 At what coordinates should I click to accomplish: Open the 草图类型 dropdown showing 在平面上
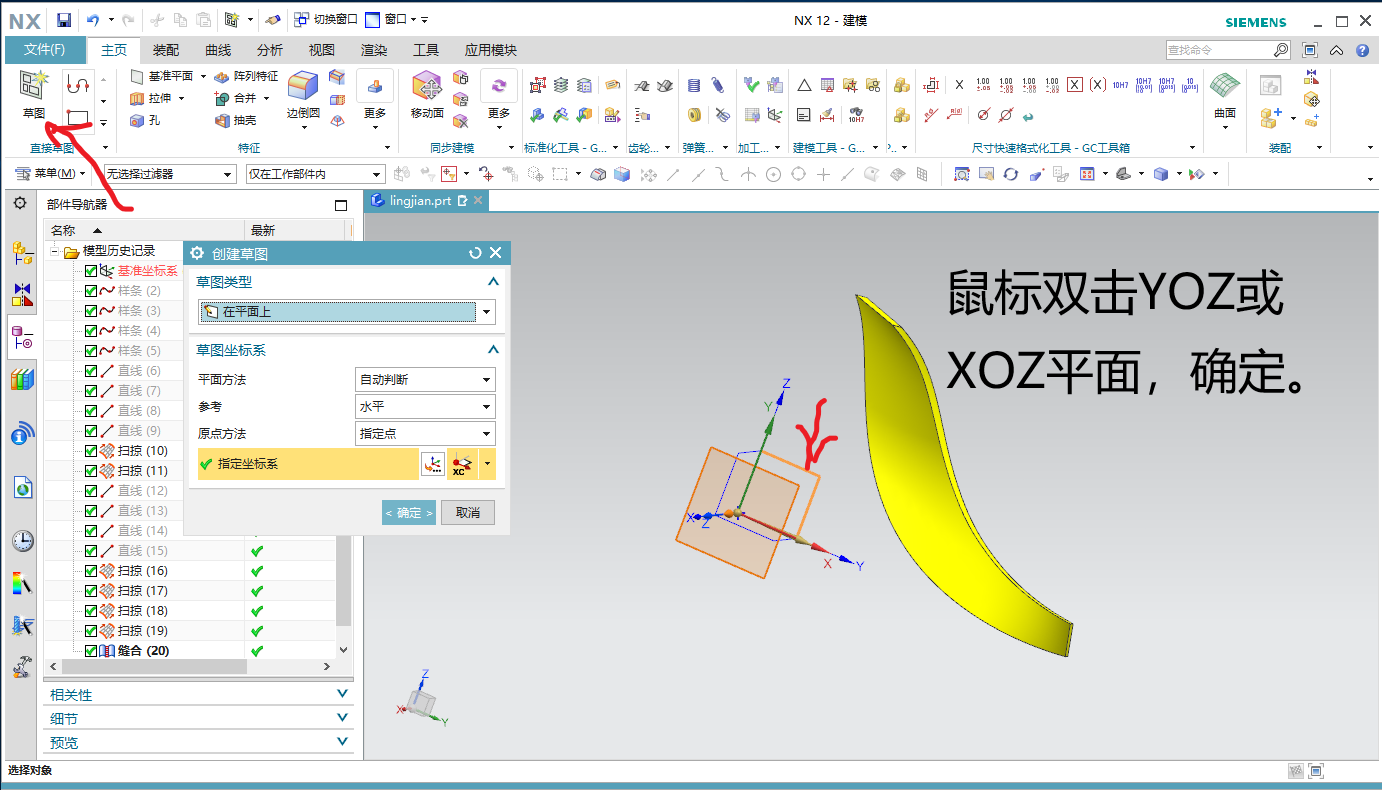tap(347, 312)
